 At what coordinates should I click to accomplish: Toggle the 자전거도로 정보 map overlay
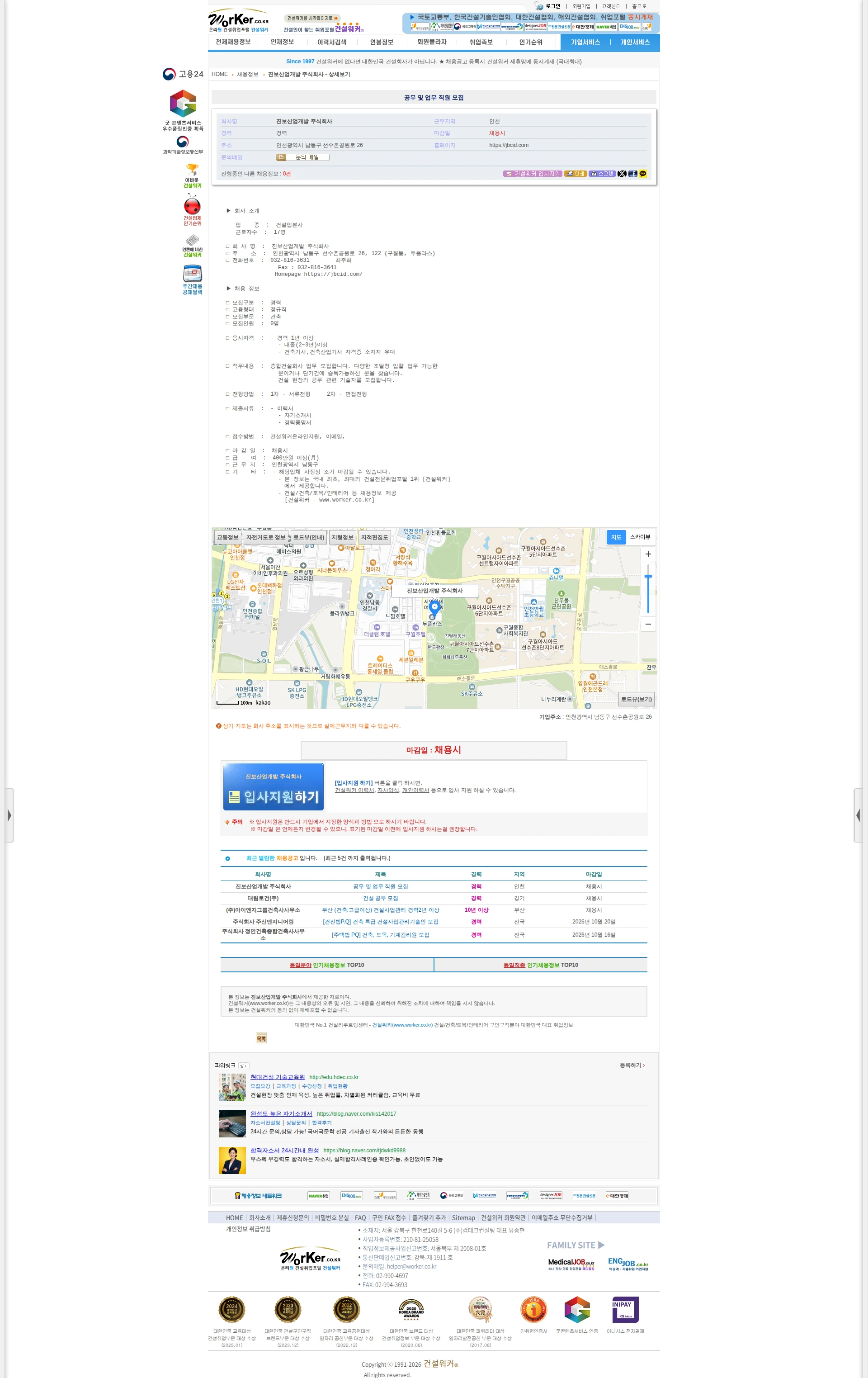[265, 537]
